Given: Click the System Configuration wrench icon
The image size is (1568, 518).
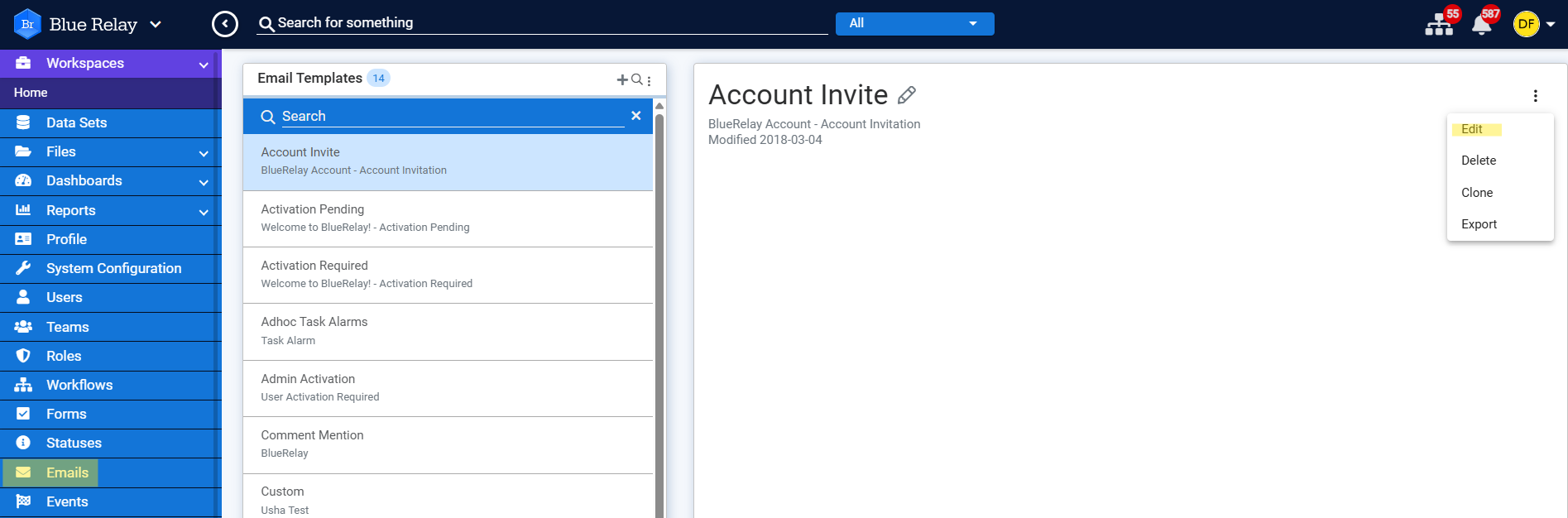Looking at the screenshot, I should [x=23, y=268].
